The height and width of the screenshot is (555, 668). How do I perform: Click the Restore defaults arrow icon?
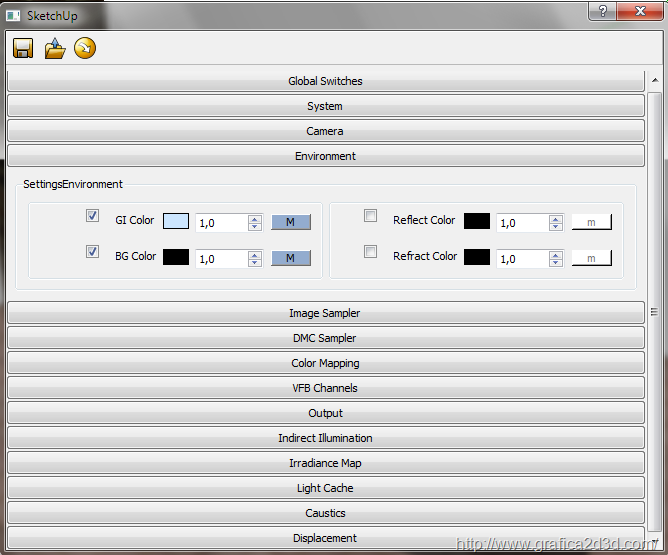coord(85,48)
